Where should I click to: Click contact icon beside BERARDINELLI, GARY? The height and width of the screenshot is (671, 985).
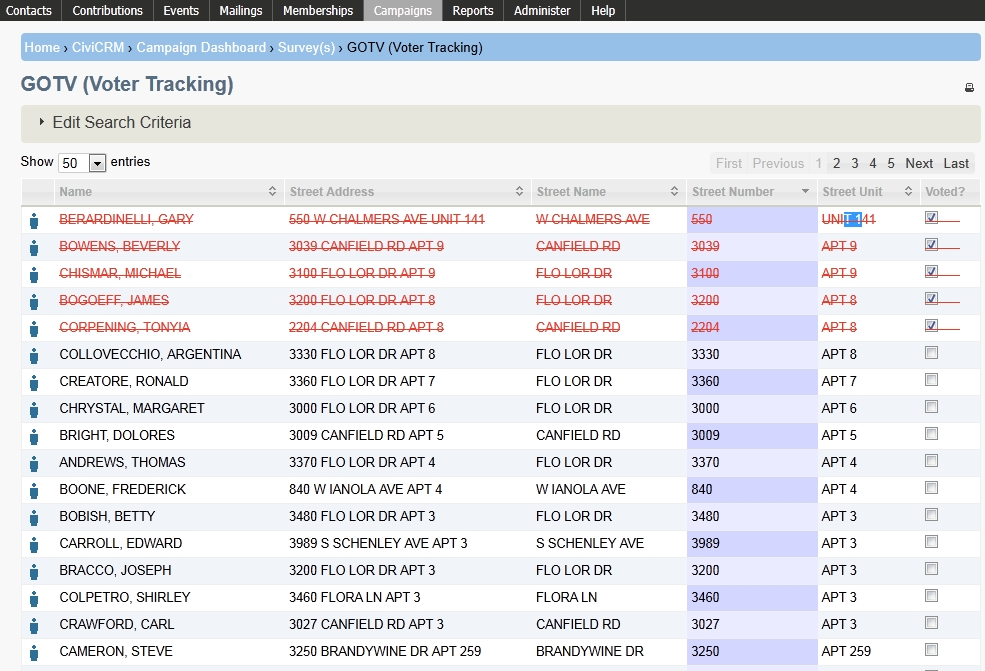pos(34,220)
